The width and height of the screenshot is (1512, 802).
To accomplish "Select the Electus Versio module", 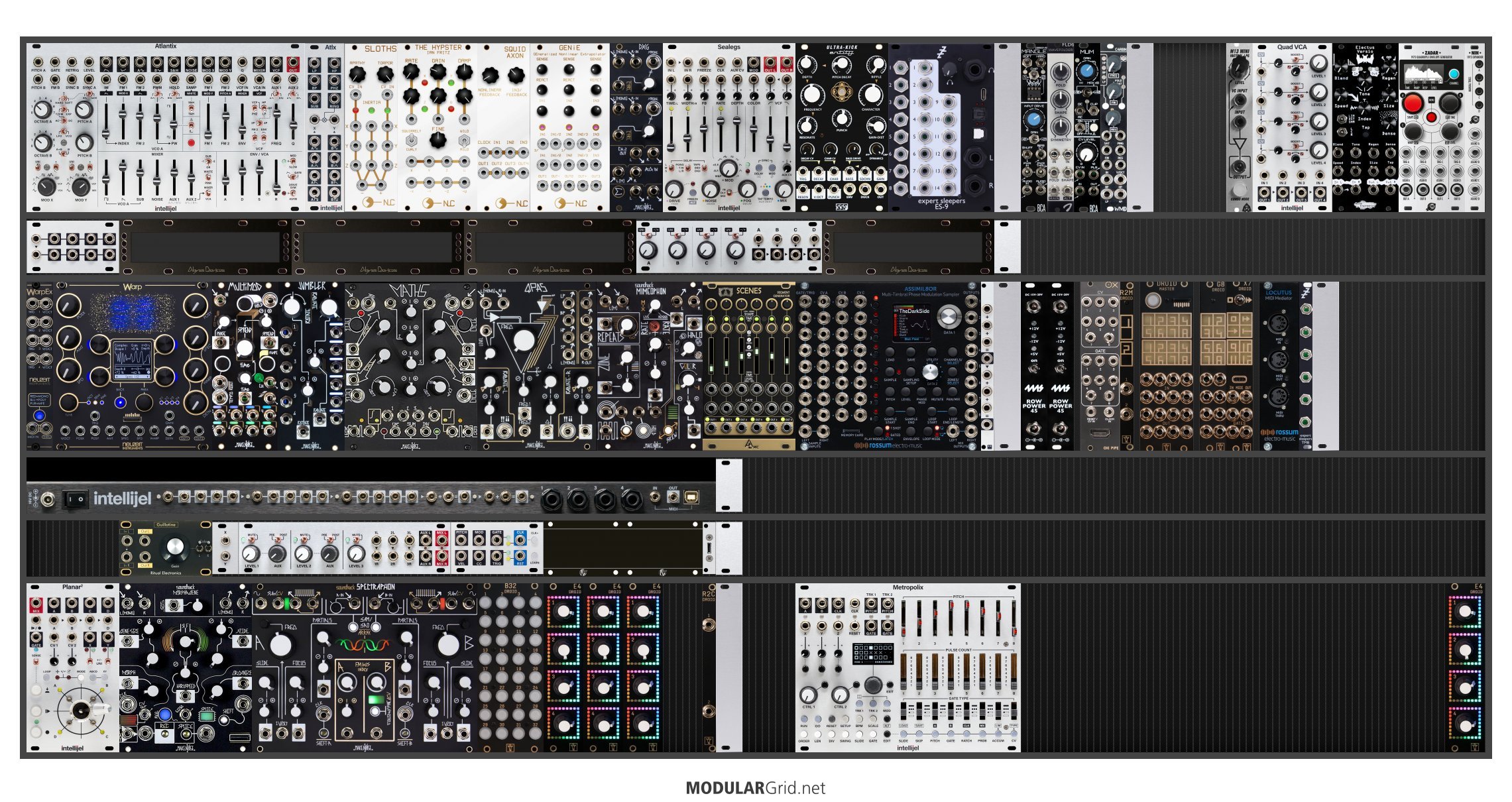I will [x=1366, y=127].
